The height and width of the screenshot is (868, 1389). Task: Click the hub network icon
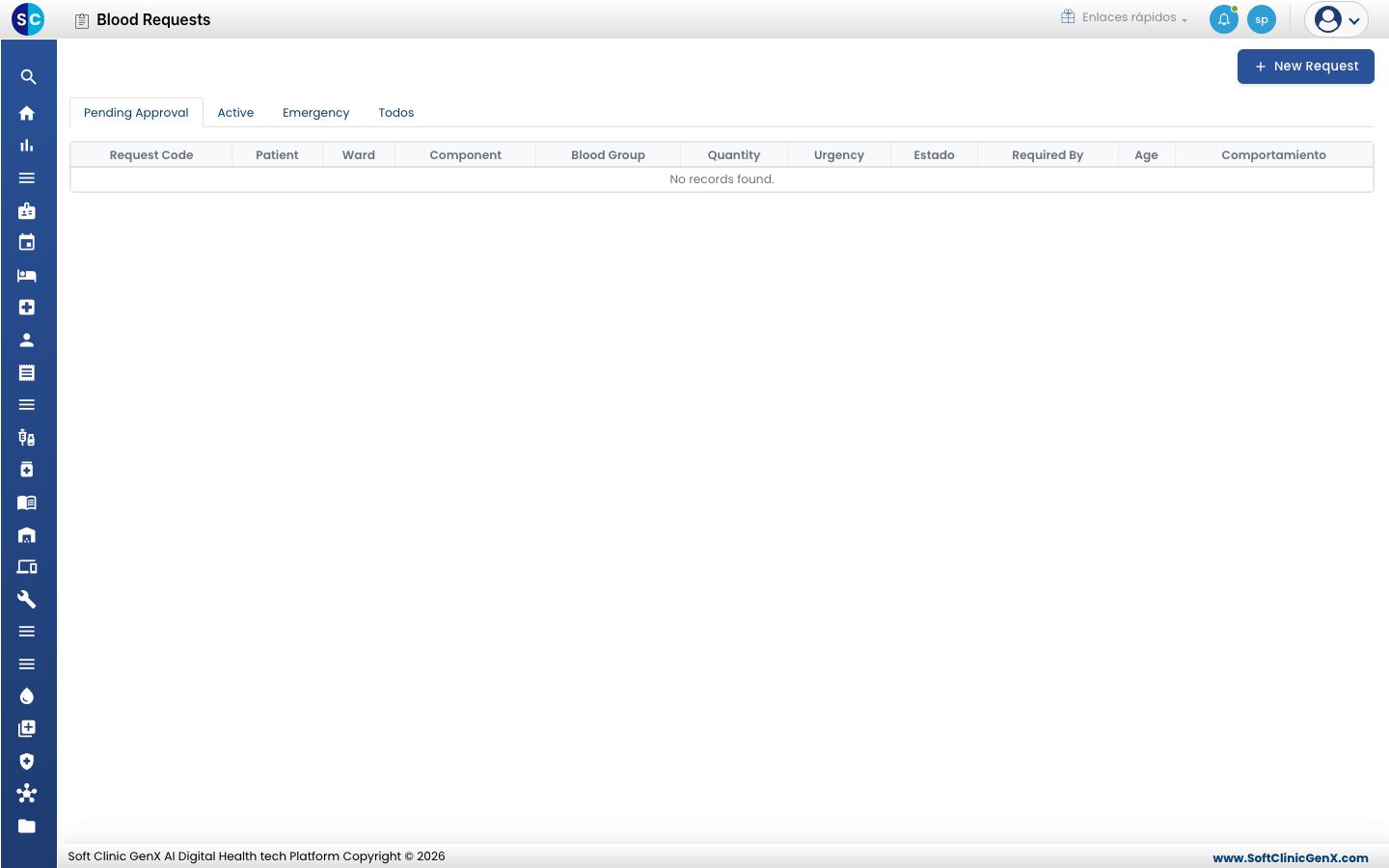tap(27, 794)
